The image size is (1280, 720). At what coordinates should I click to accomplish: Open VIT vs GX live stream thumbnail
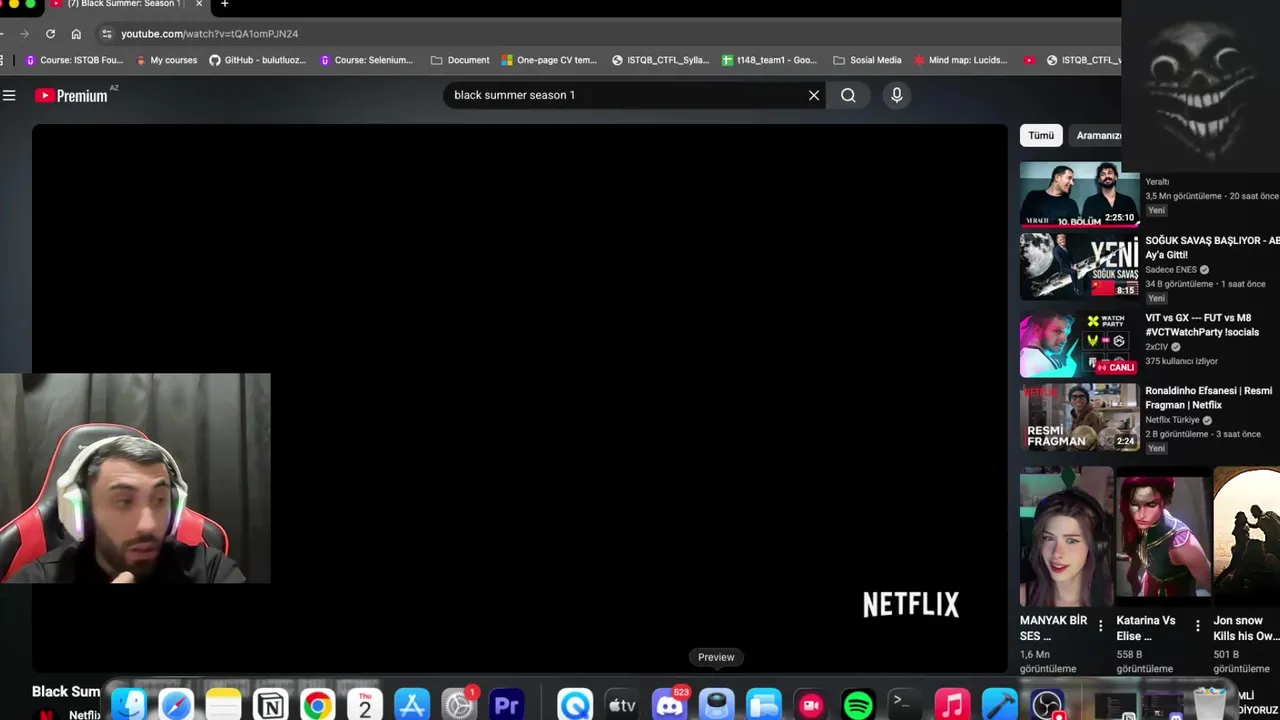pos(1079,345)
